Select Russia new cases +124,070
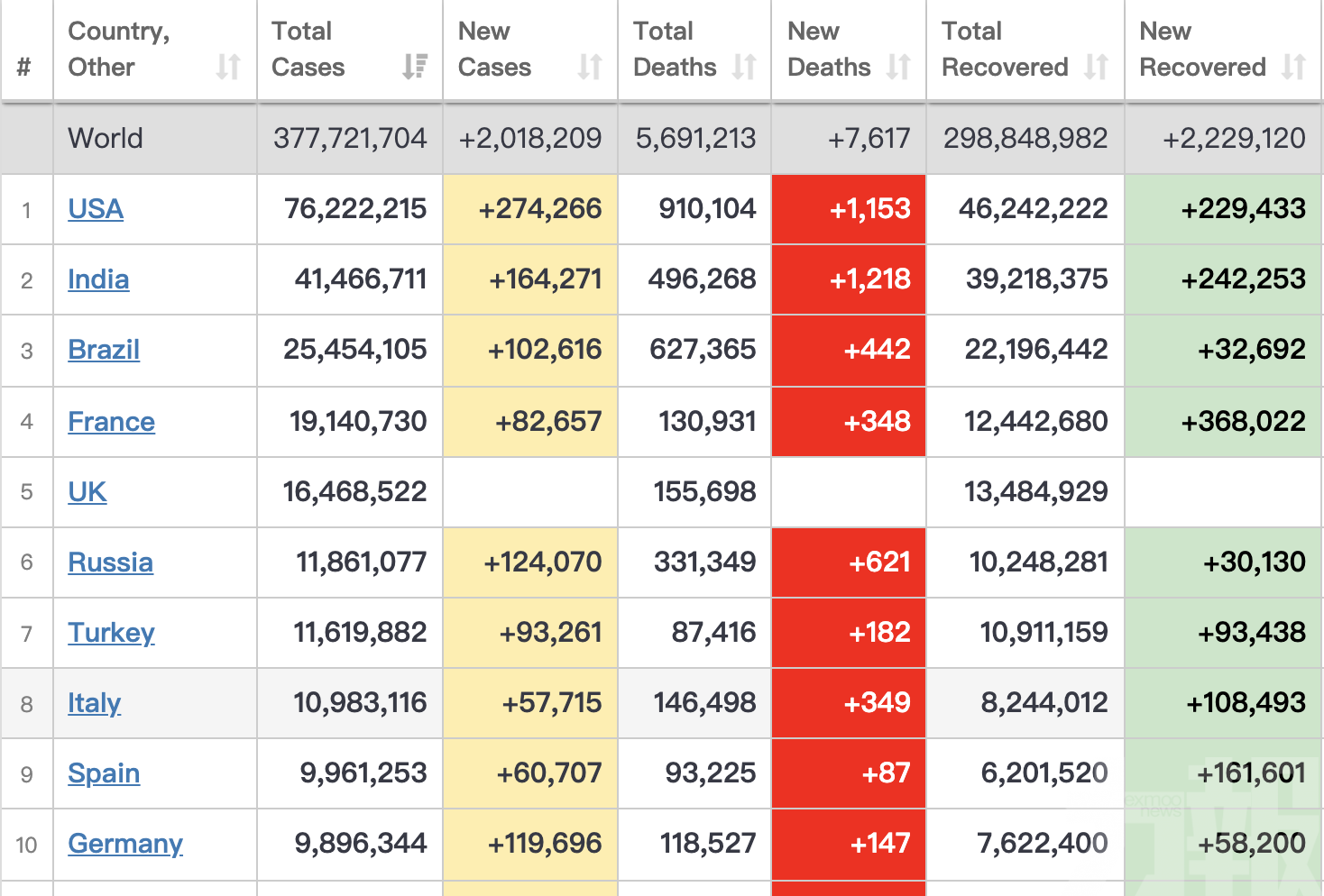Image resolution: width=1324 pixels, height=896 pixels. point(543,562)
